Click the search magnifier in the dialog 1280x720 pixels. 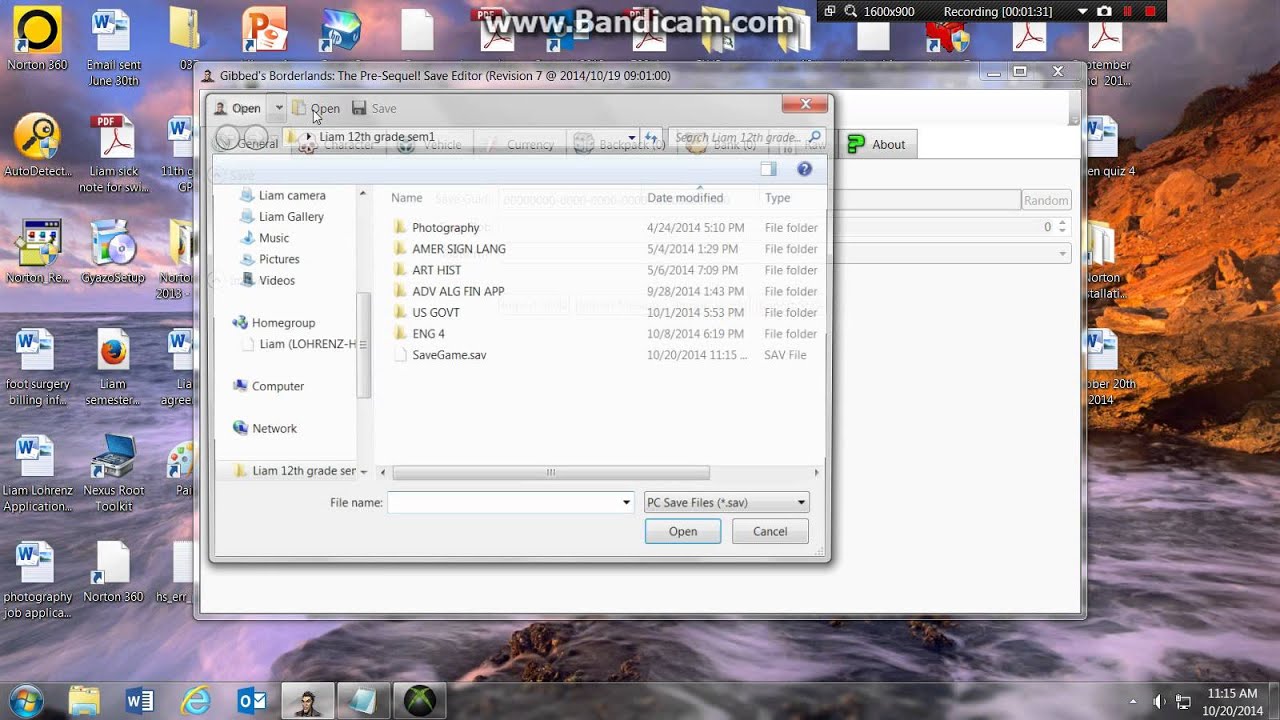coord(815,137)
